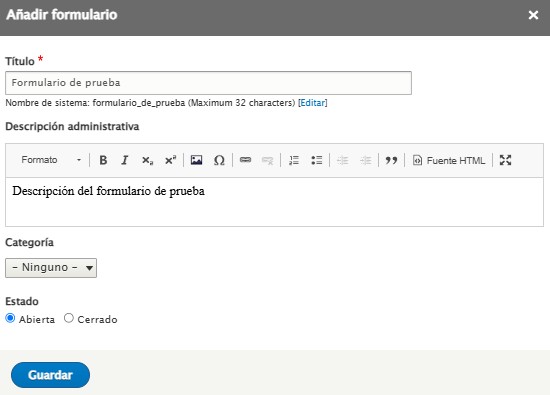Insert special character omega icon
Screen dimensions: 550x395
pyautogui.click(x=219, y=160)
